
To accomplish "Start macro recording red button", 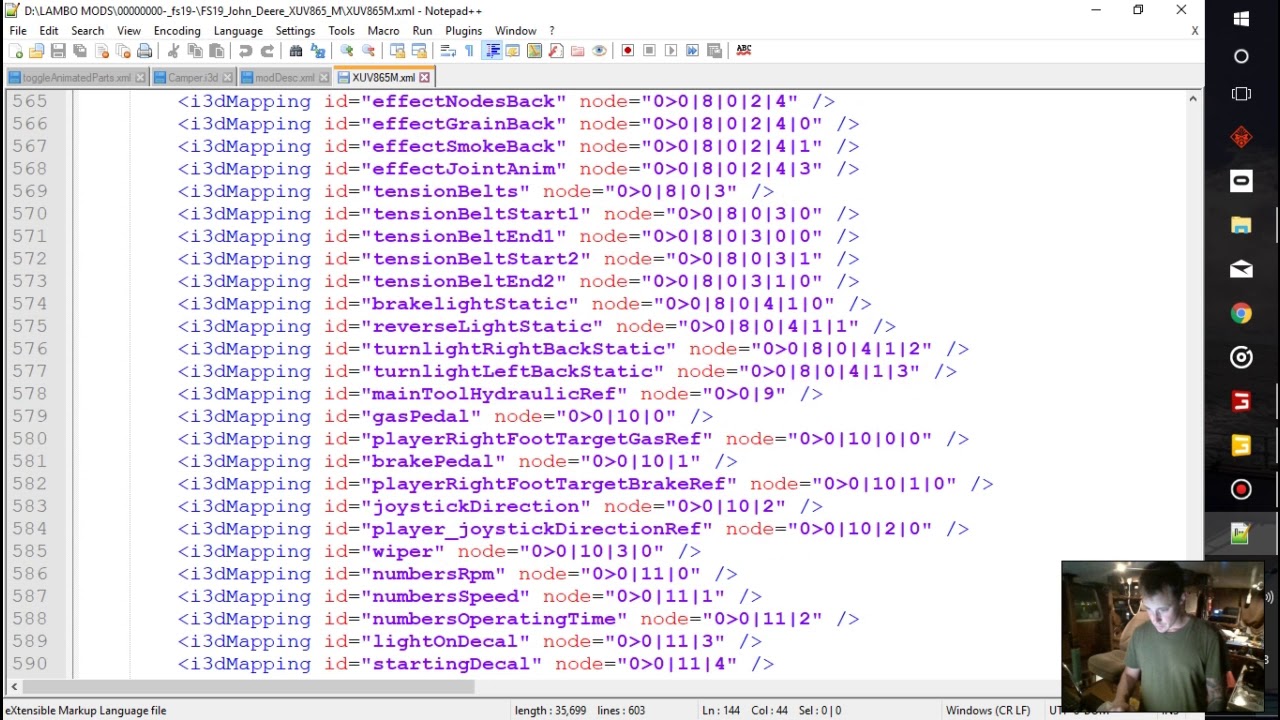I will tap(628, 50).
